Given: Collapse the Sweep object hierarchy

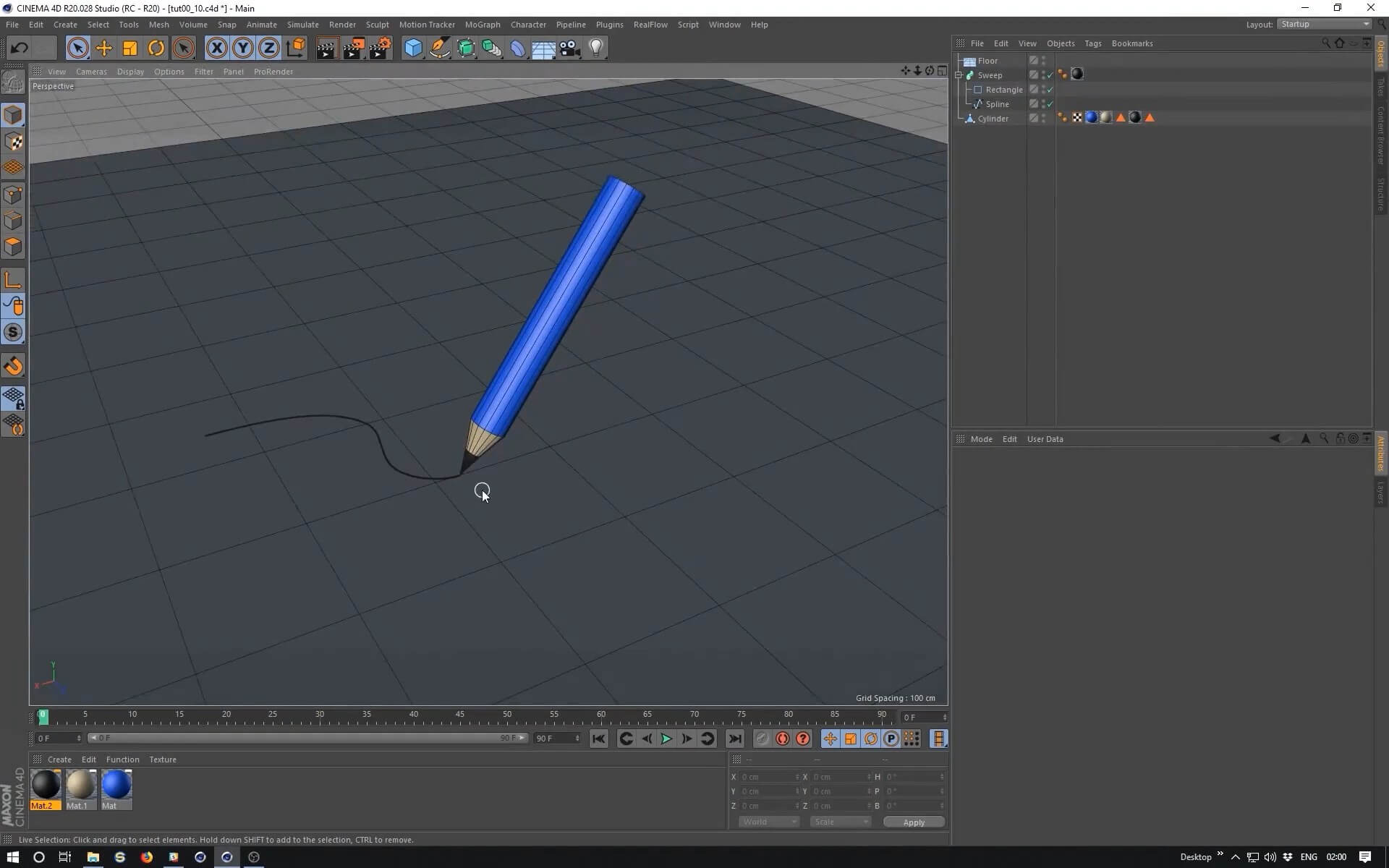Looking at the screenshot, I should pos(959,75).
